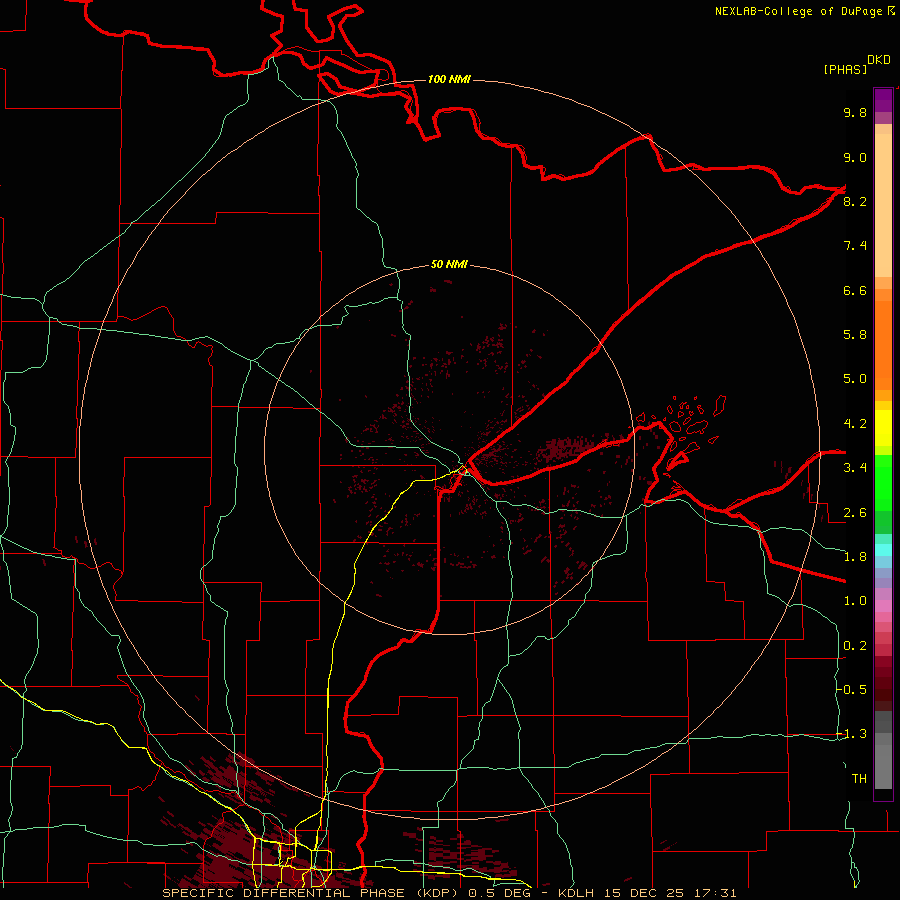Image resolution: width=900 pixels, height=900 pixels.
Task: Click the [PHAS] units label
Action: pyautogui.click(x=845, y=69)
